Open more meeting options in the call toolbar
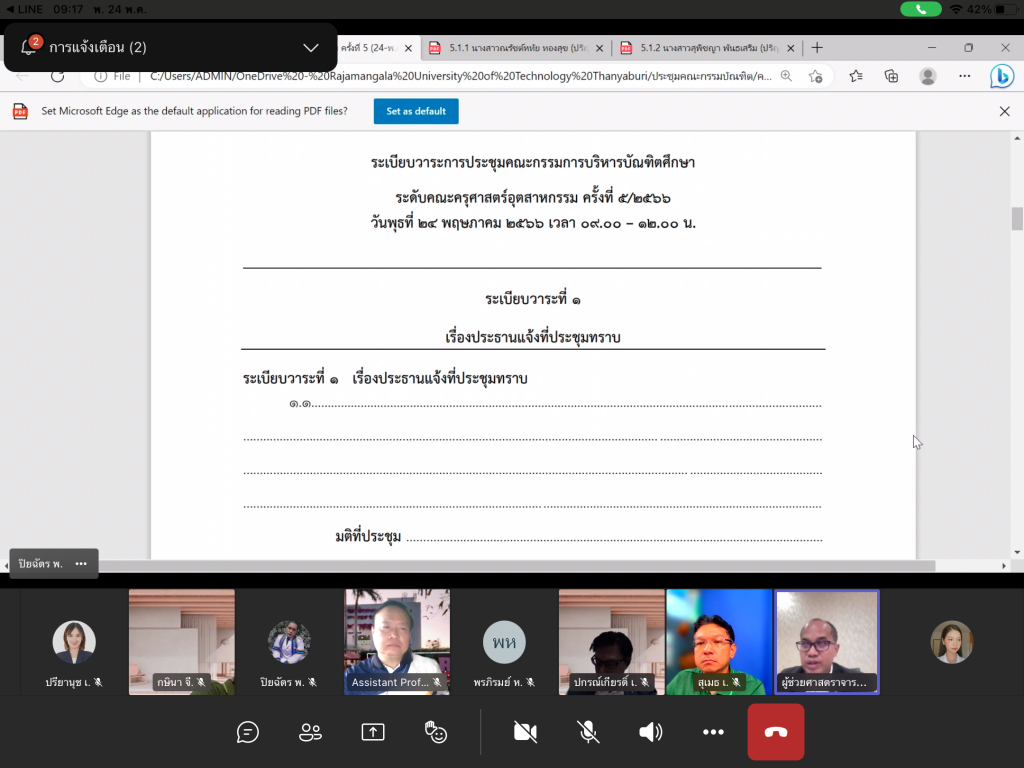 (x=713, y=732)
